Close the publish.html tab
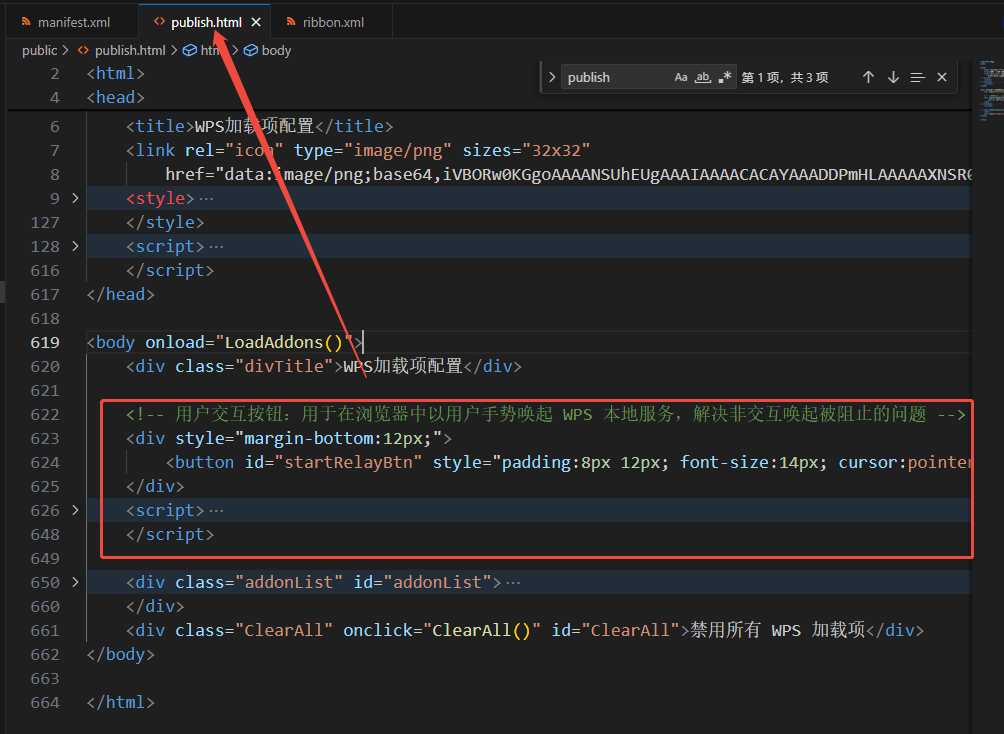The image size is (1004, 734). point(256,22)
